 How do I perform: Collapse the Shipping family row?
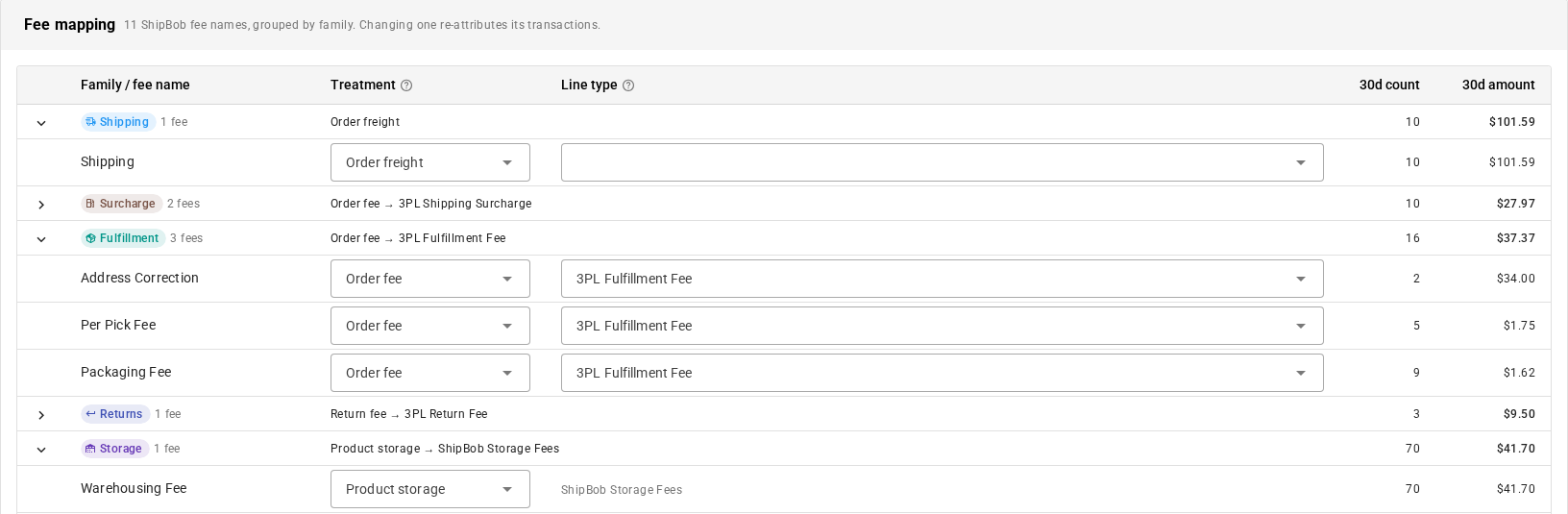point(41,123)
